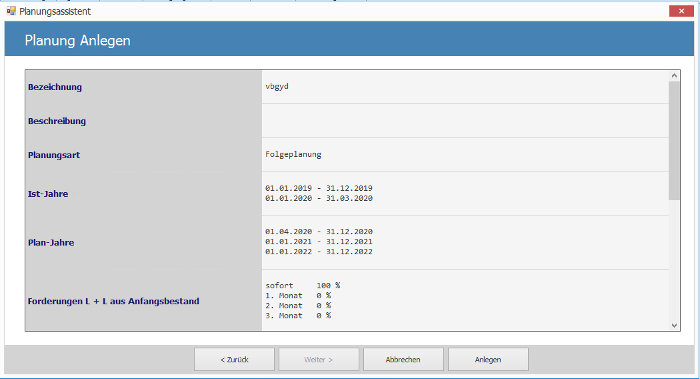Viewport: 700px width, 379px height.
Task: Click the Bezeichnung value vbgyd
Action: coord(277,86)
